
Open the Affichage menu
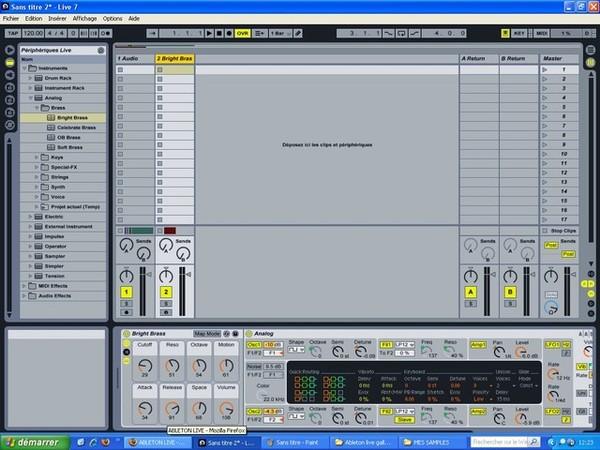pyautogui.click(x=85, y=18)
